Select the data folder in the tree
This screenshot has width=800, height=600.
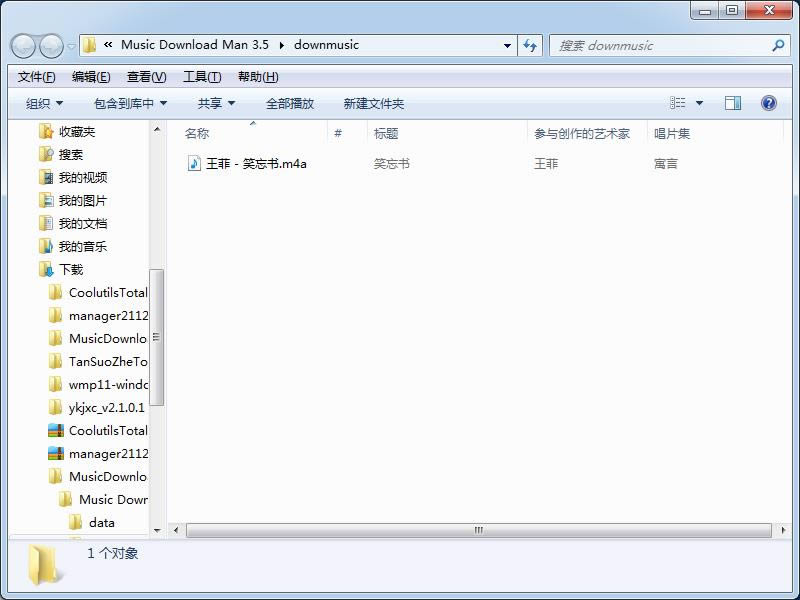click(102, 522)
